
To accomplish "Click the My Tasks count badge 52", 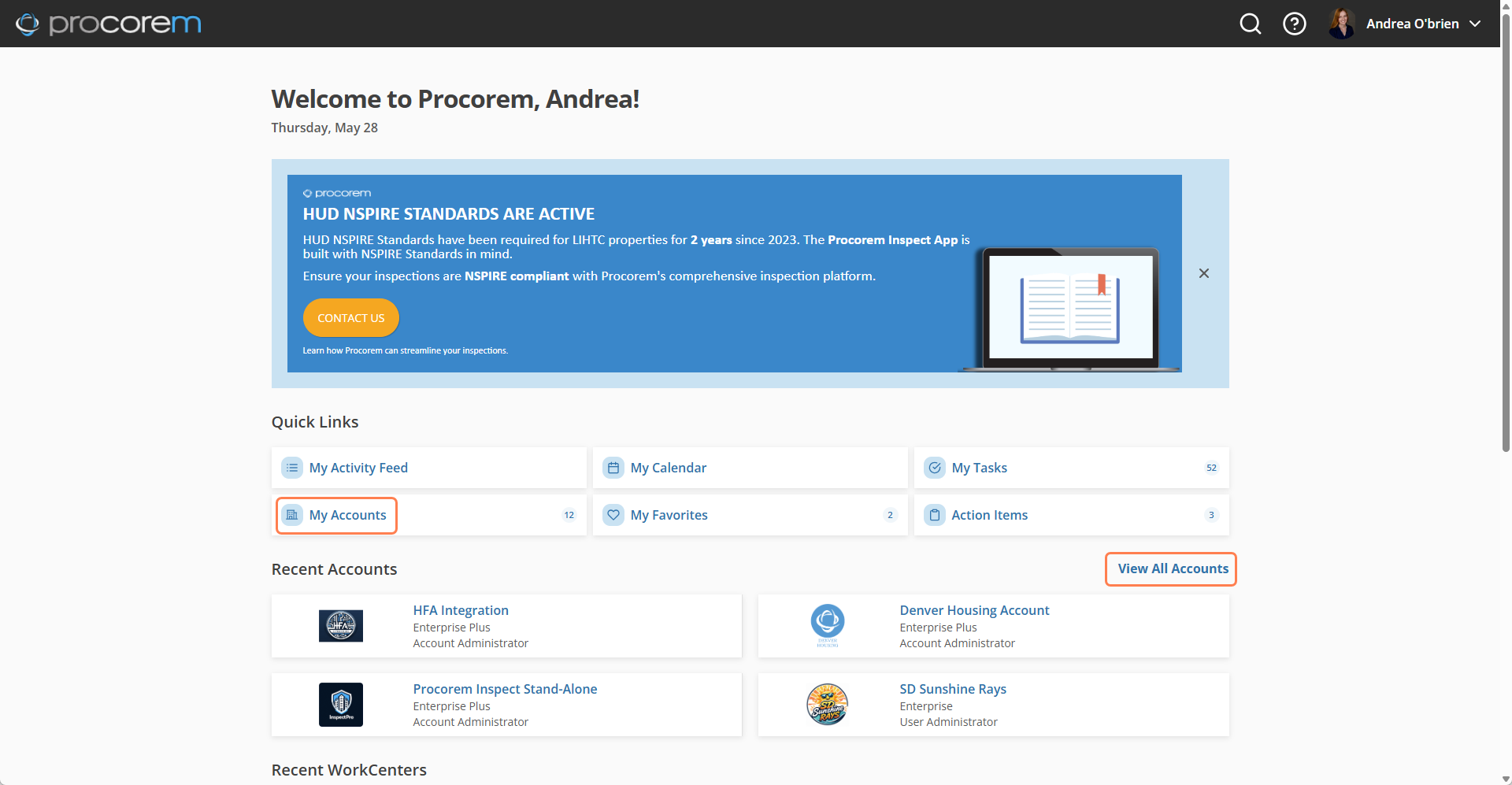I will click(1211, 468).
